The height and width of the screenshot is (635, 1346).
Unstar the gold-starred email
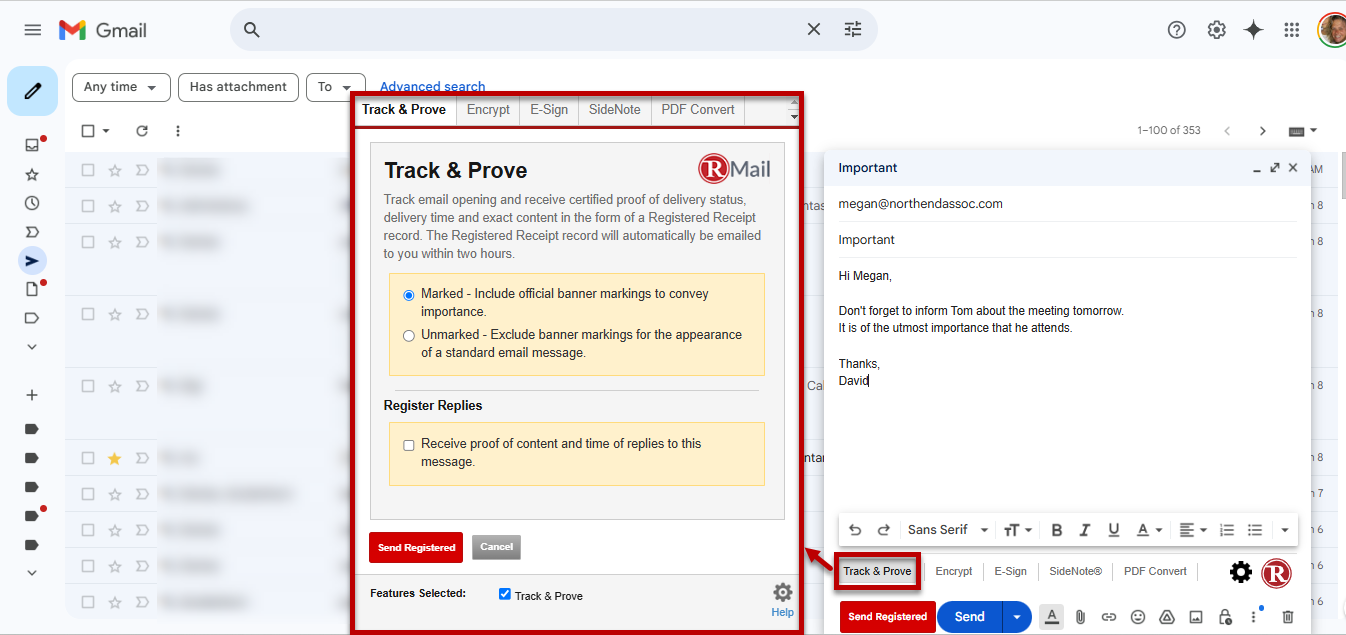(x=114, y=459)
